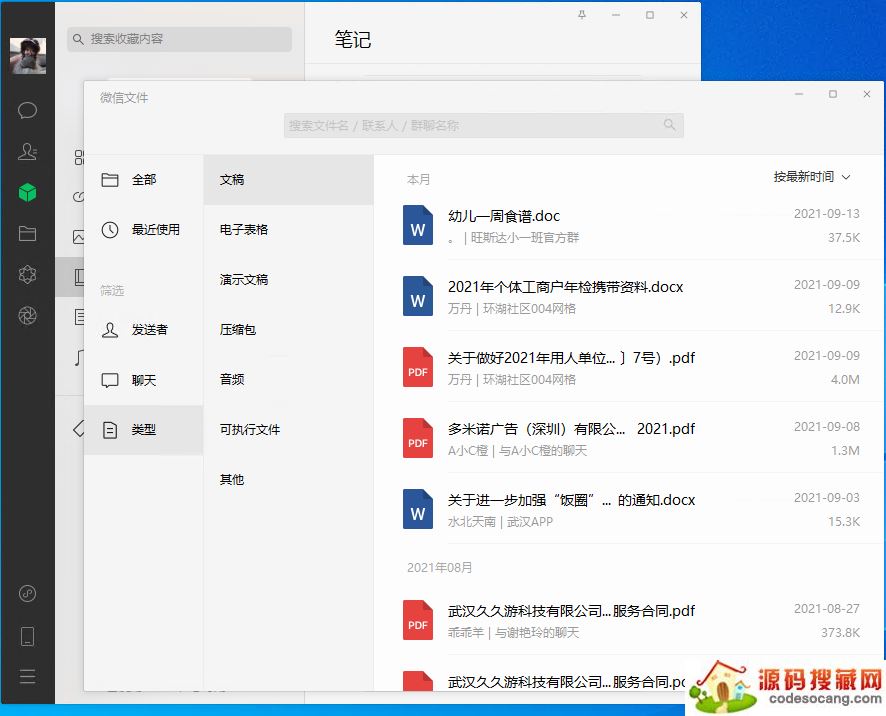
Task: Choose the 其他 file type
Action: tap(288, 479)
